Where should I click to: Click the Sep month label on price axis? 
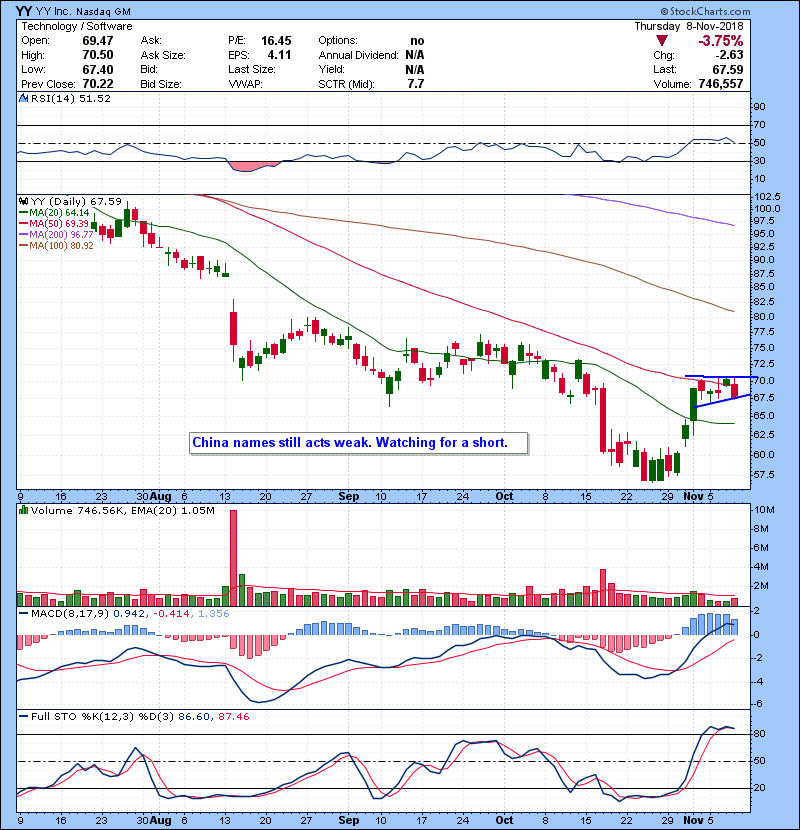pos(348,496)
